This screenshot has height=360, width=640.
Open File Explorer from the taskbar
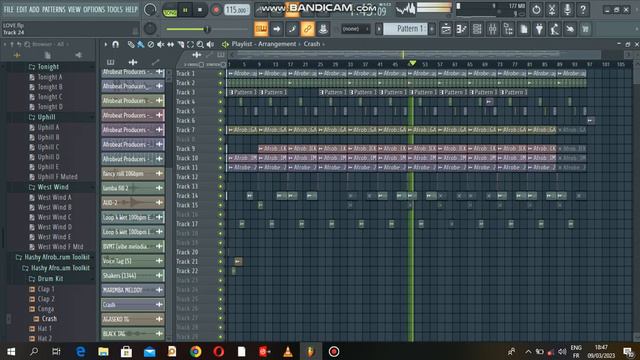(x=103, y=351)
